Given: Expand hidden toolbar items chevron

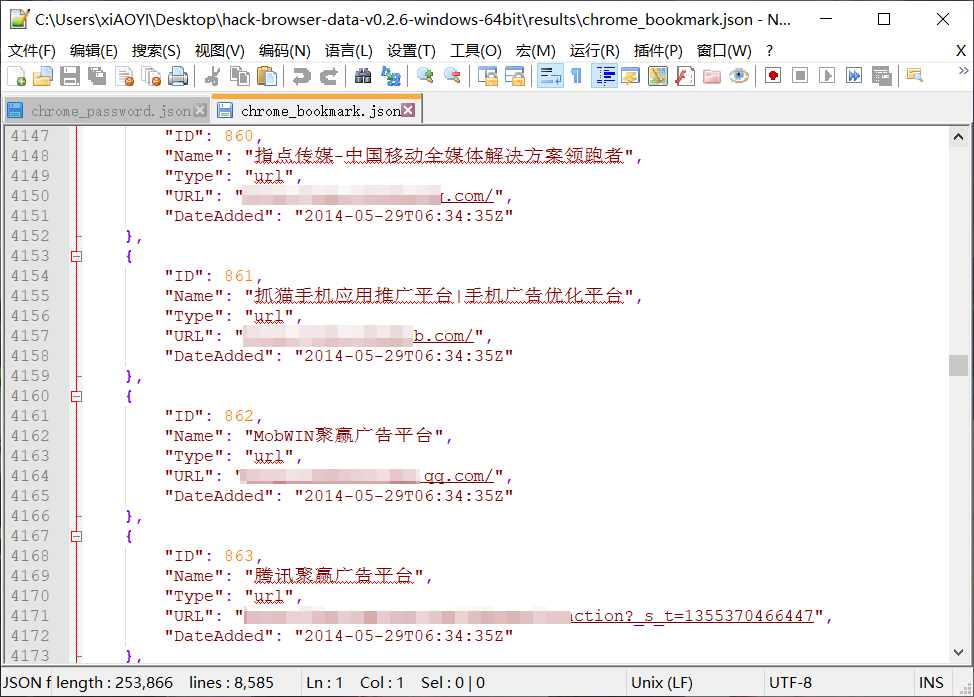Looking at the screenshot, I should pyautogui.click(x=963, y=70).
